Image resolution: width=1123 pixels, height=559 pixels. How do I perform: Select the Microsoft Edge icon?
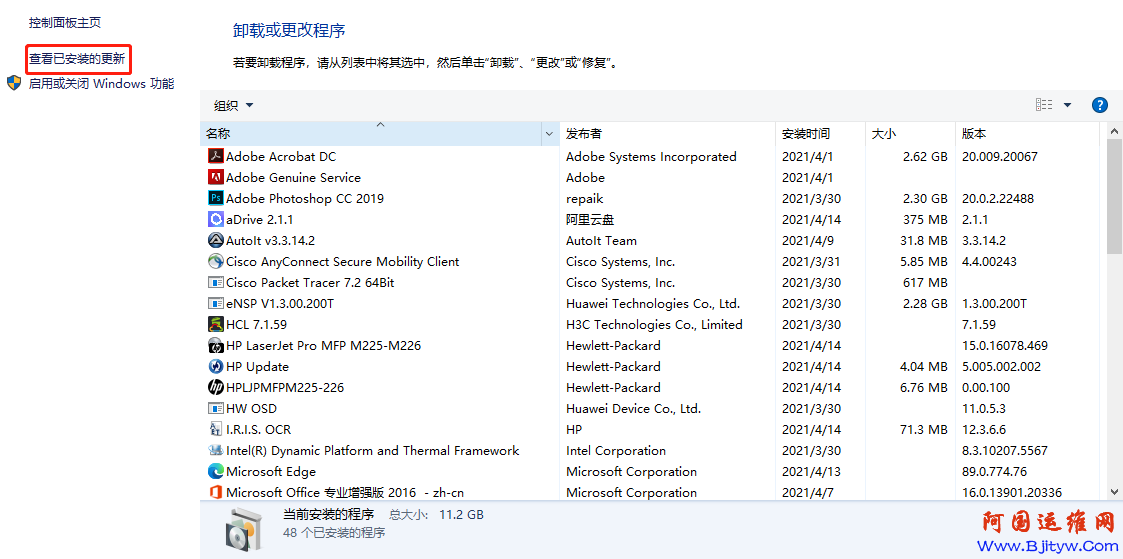pyautogui.click(x=215, y=471)
